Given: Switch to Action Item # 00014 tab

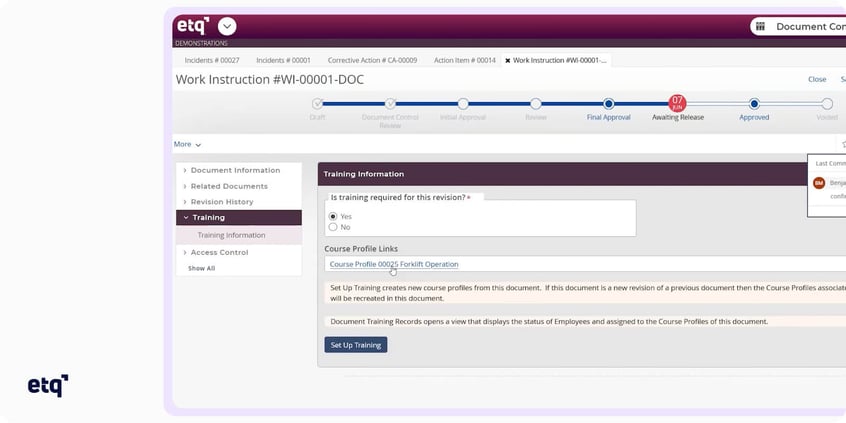Looking at the screenshot, I should point(465,60).
